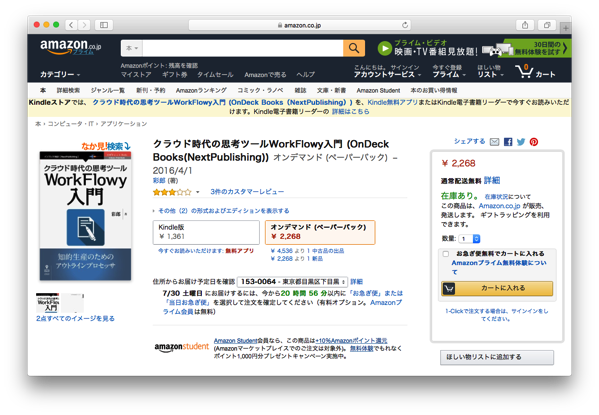
Task: Click the なか見!検索 look-inside badge
Action: (106, 146)
